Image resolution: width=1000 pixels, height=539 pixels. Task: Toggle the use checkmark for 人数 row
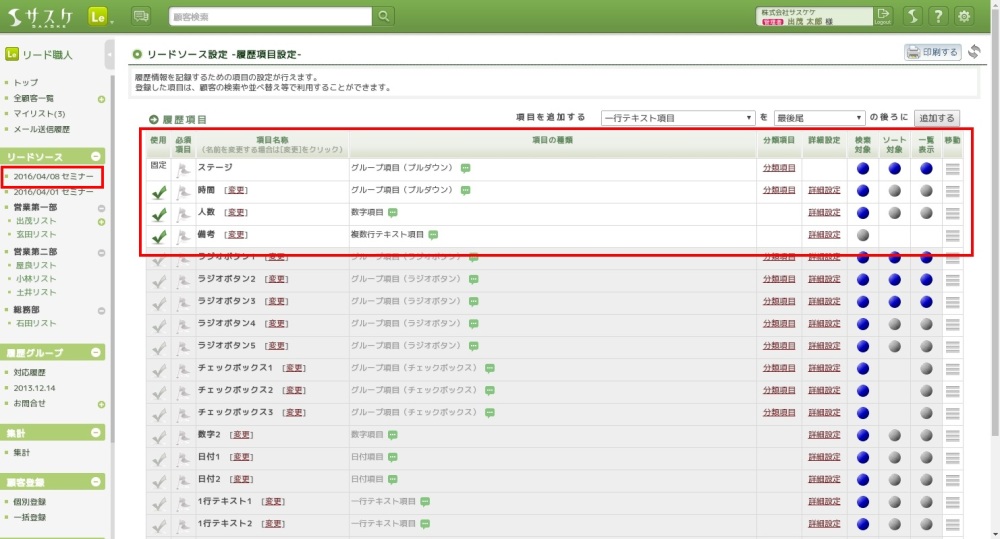click(158, 213)
